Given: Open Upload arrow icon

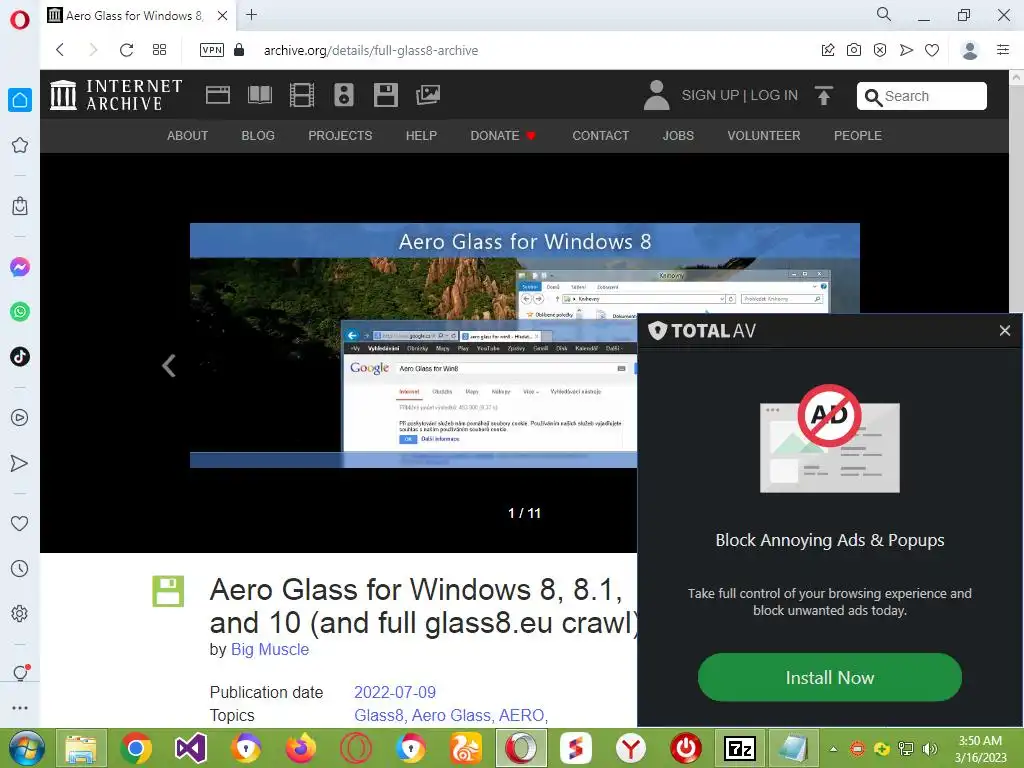Looking at the screenshot, I should point(824,95).
